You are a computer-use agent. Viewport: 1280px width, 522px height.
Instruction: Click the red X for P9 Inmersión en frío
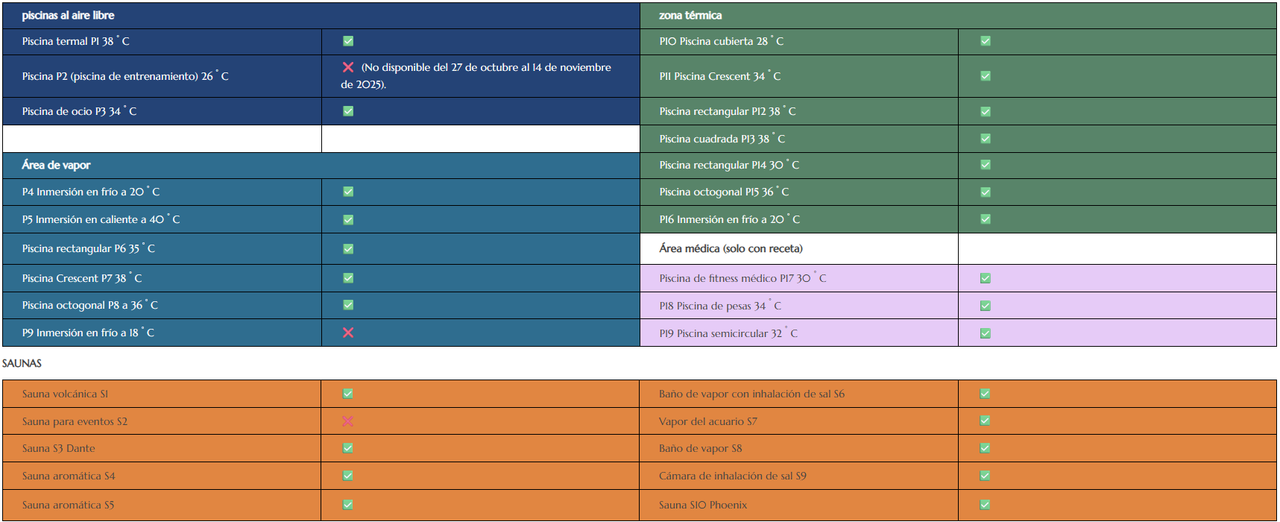click(348, 332)
